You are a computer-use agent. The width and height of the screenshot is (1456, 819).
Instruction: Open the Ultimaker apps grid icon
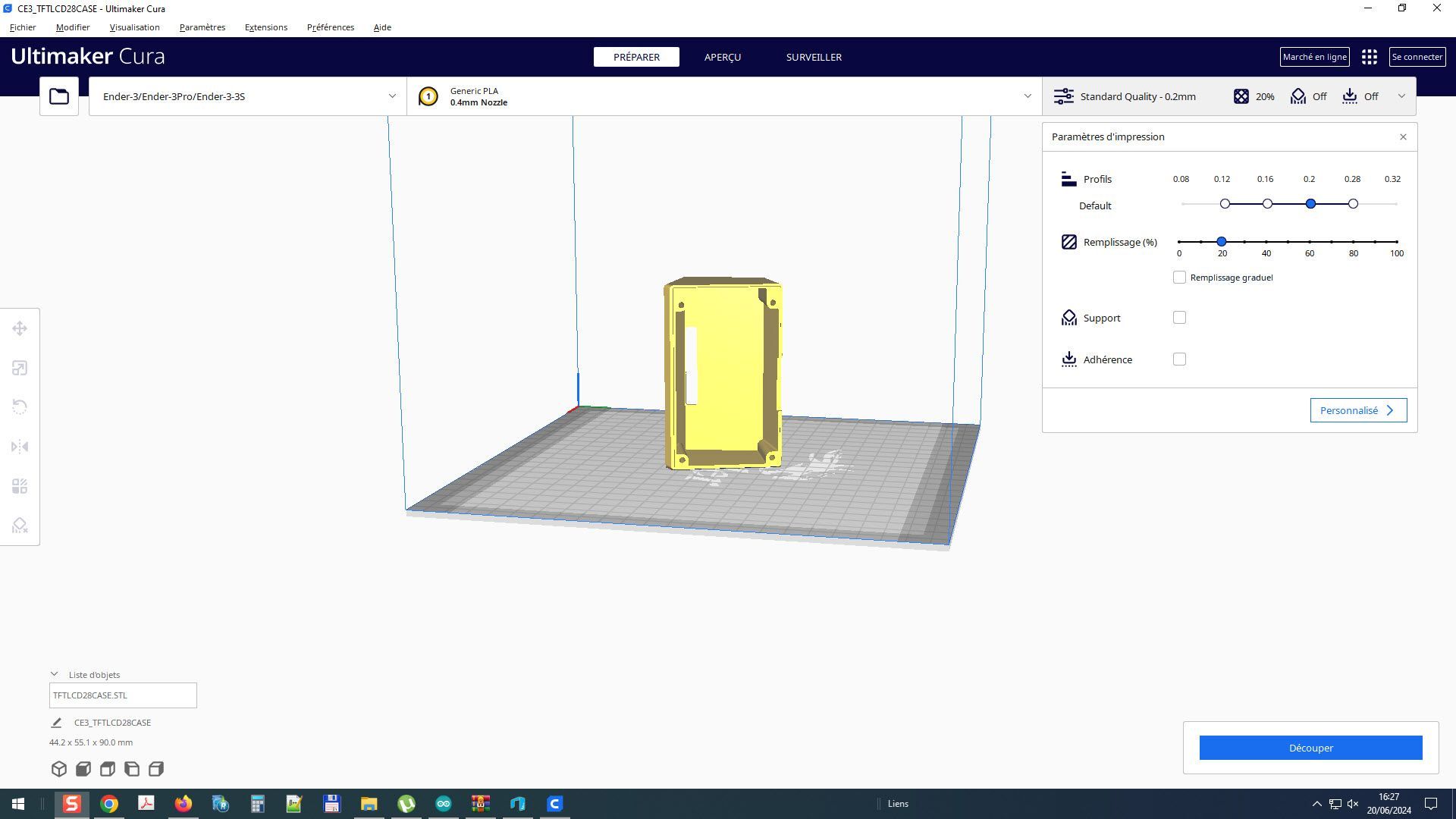click(1369, 57)
